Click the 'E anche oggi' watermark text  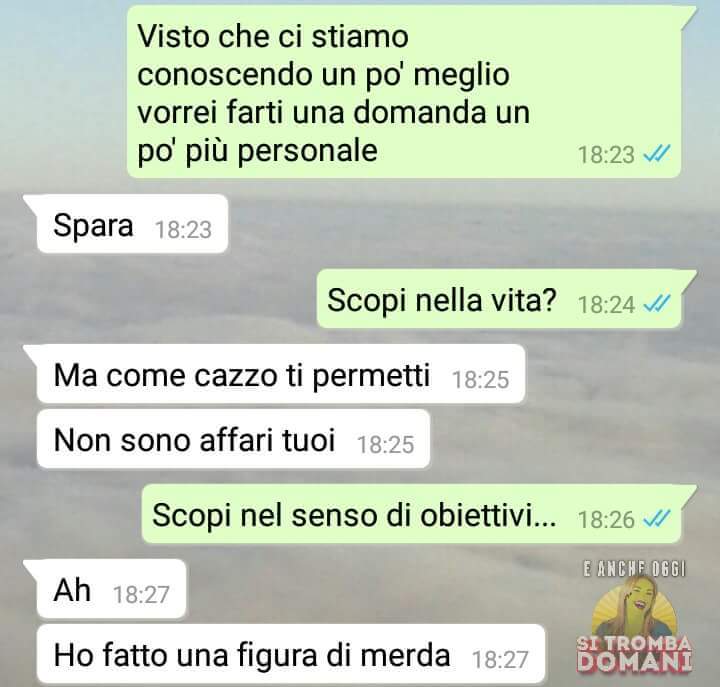tap(634, 569)
